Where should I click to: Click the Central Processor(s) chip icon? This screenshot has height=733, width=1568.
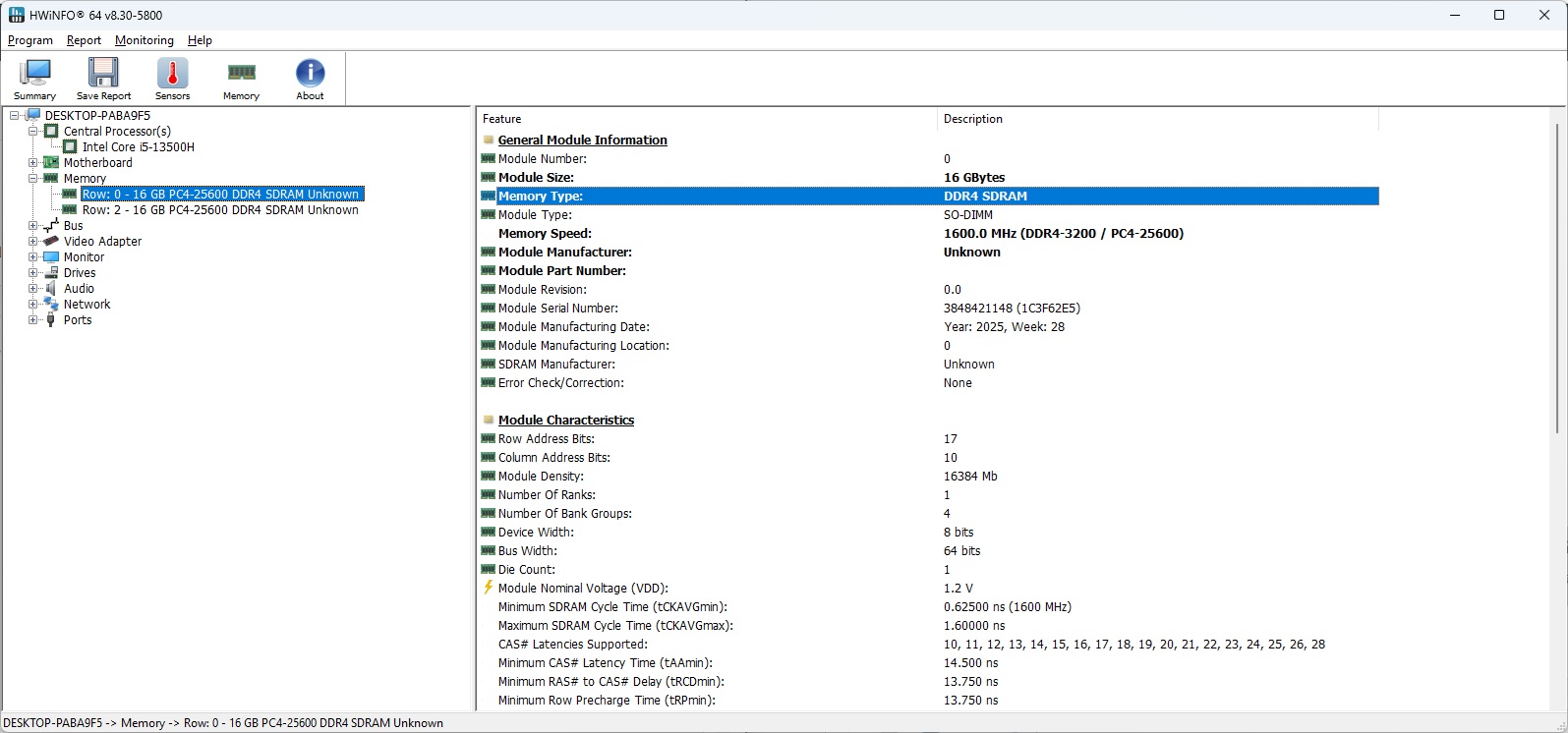click(52, 132)
